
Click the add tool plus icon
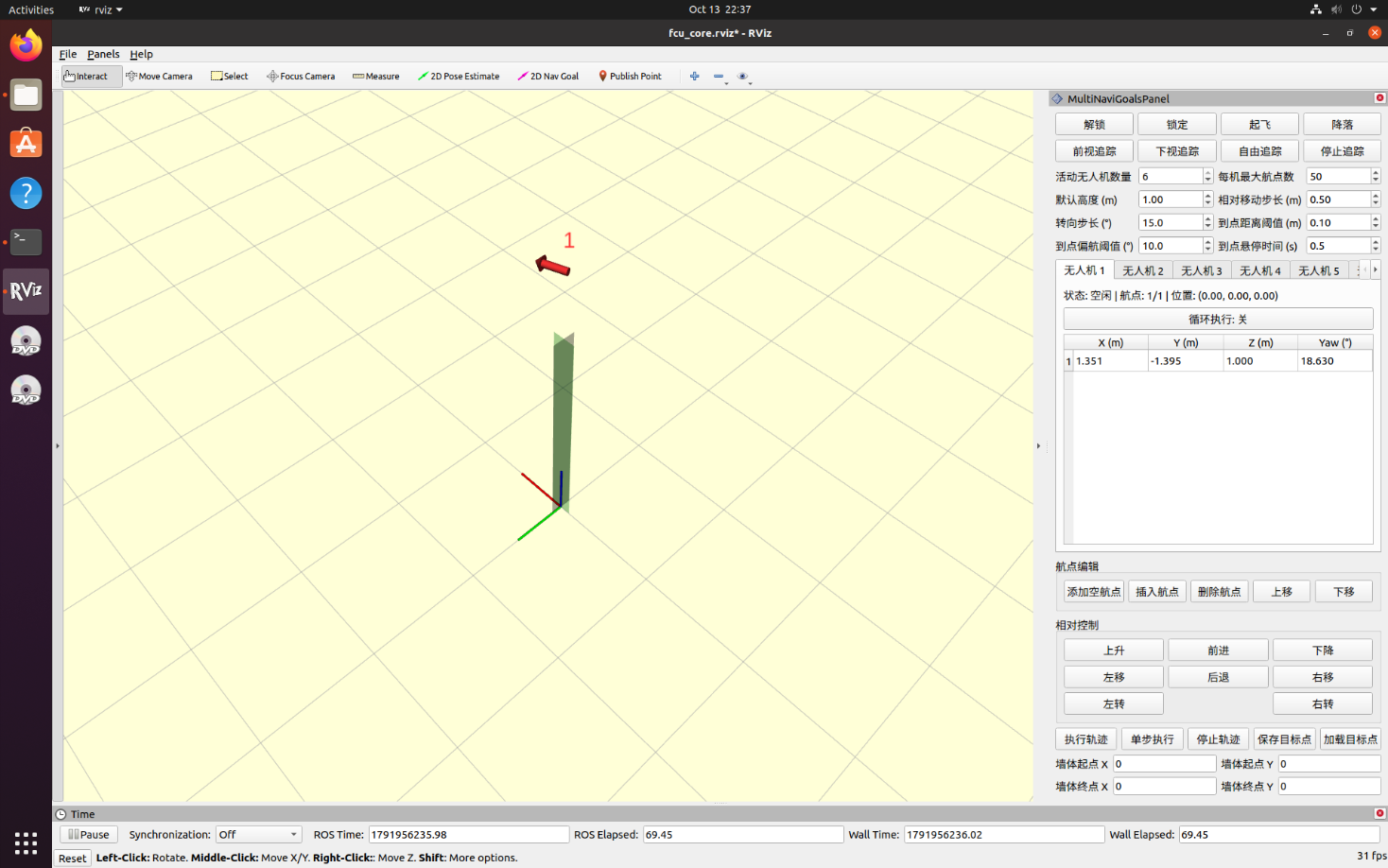(694, 77)
